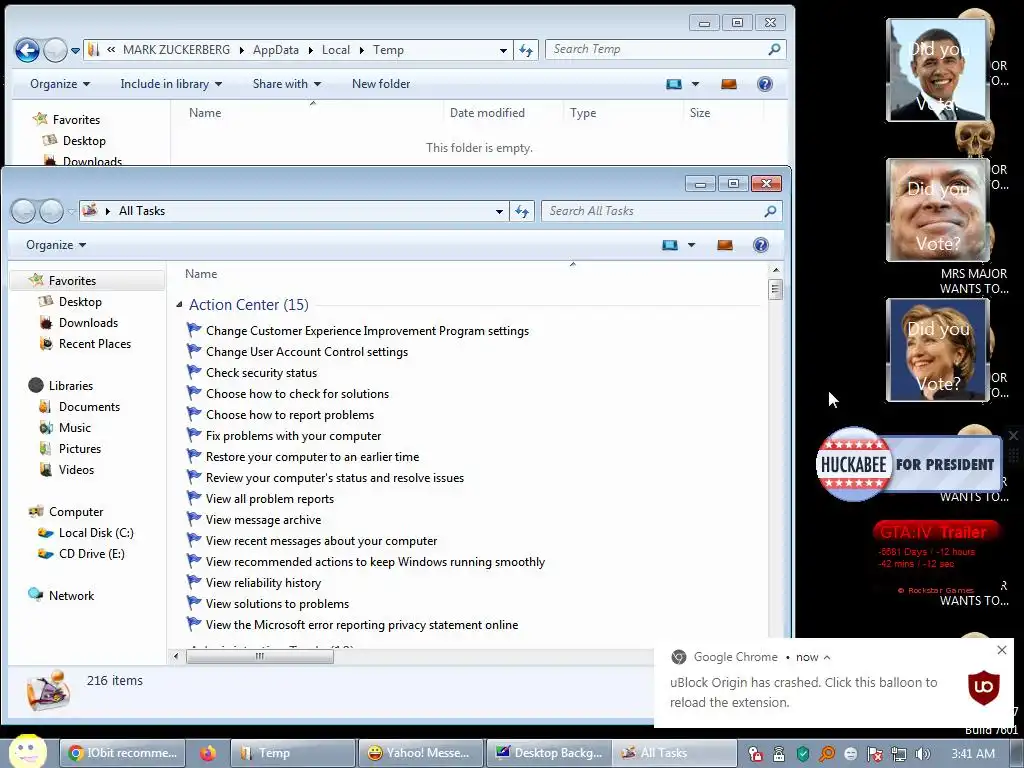Click MARK ZUCKERBERG in the breadcrumb path

[176, 50]
